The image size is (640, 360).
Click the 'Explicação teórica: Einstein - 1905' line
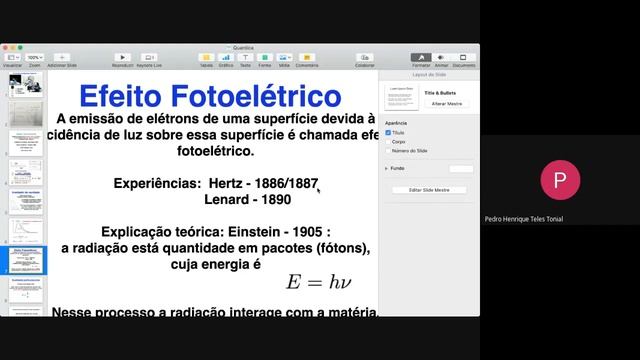[x=216, y=232]
